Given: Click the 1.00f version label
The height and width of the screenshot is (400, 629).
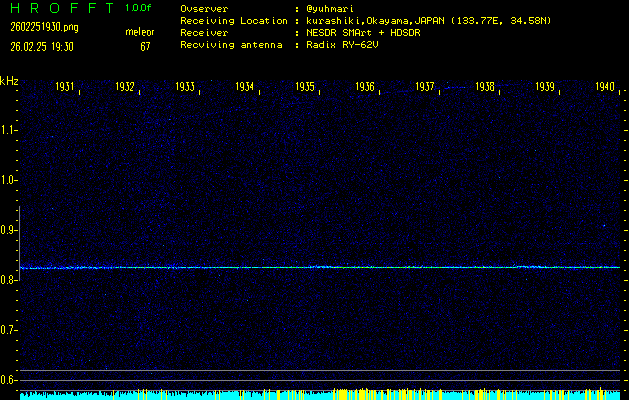Looking at the screenshot, I should click(138, 8).
